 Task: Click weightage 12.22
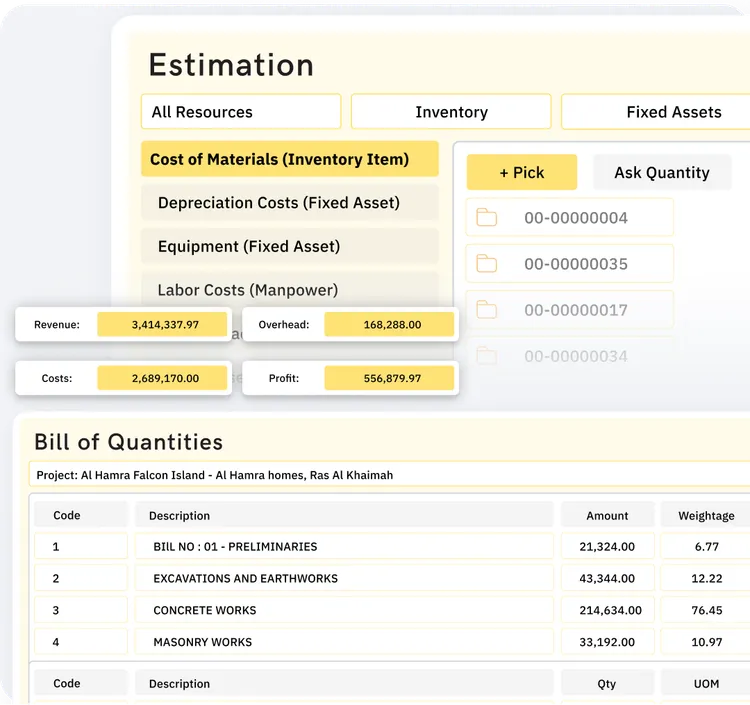coord(706,578)
